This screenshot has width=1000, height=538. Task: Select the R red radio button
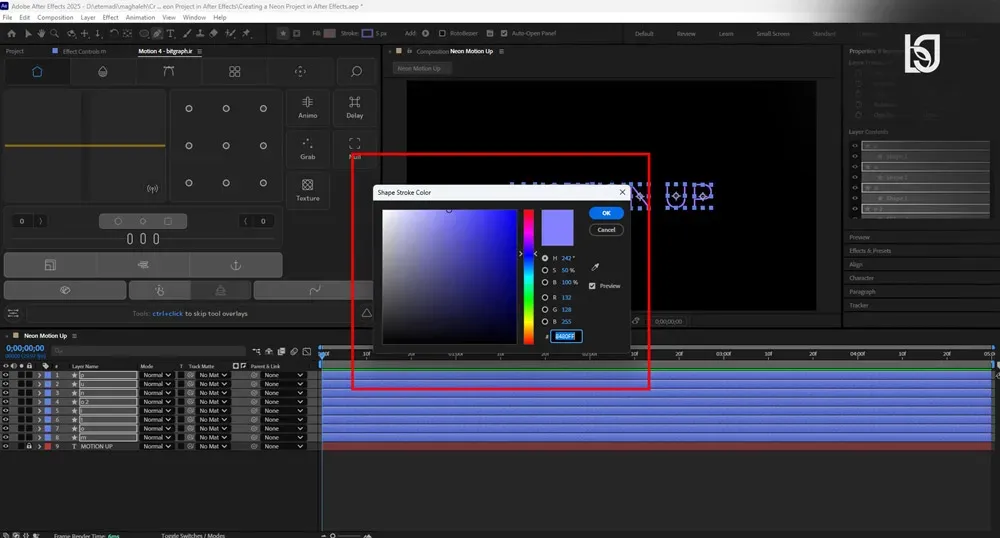tap(545, 298)
